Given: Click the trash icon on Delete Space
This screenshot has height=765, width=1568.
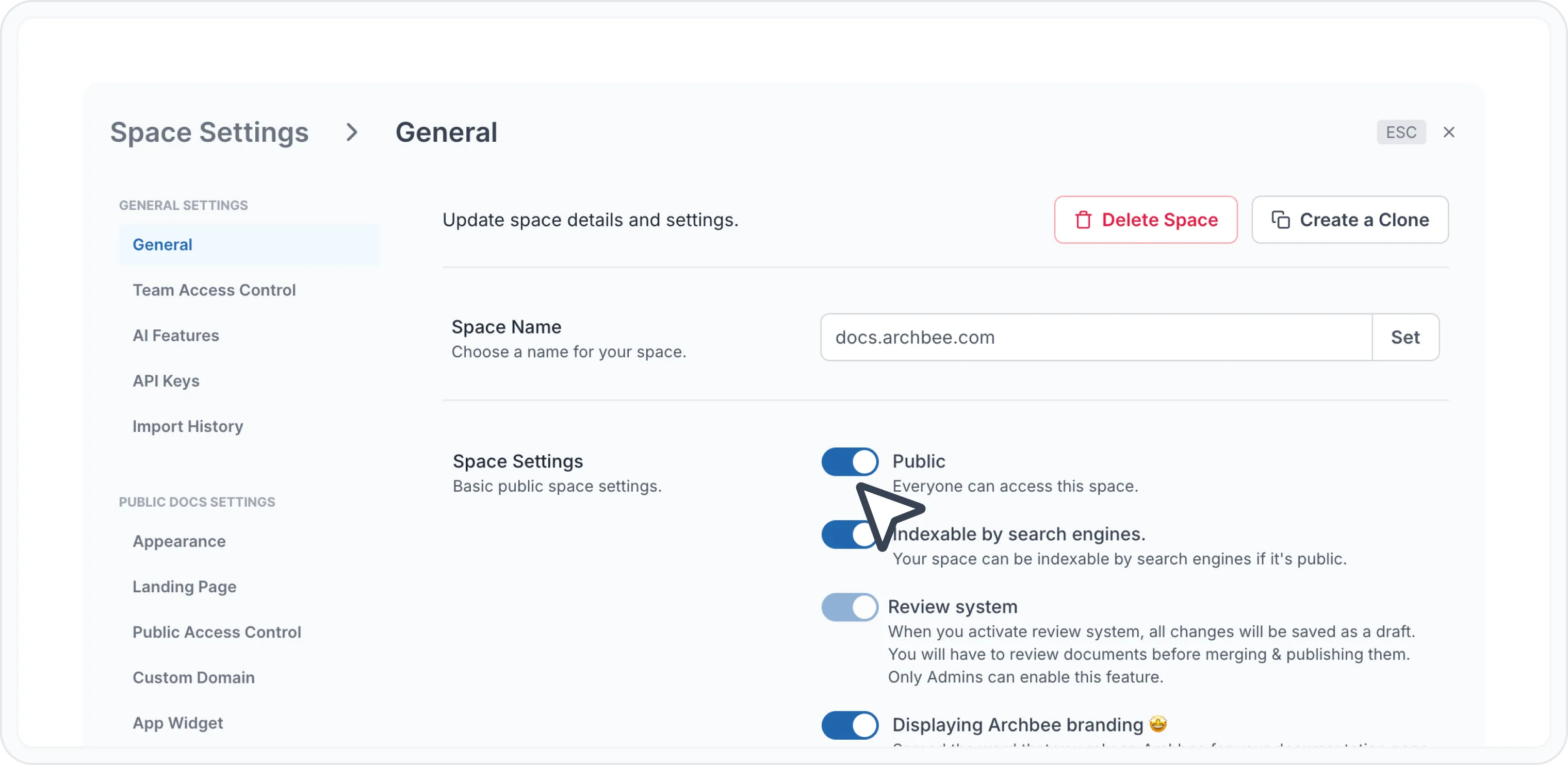Looking at the screenshot, I should [1083, 220].
